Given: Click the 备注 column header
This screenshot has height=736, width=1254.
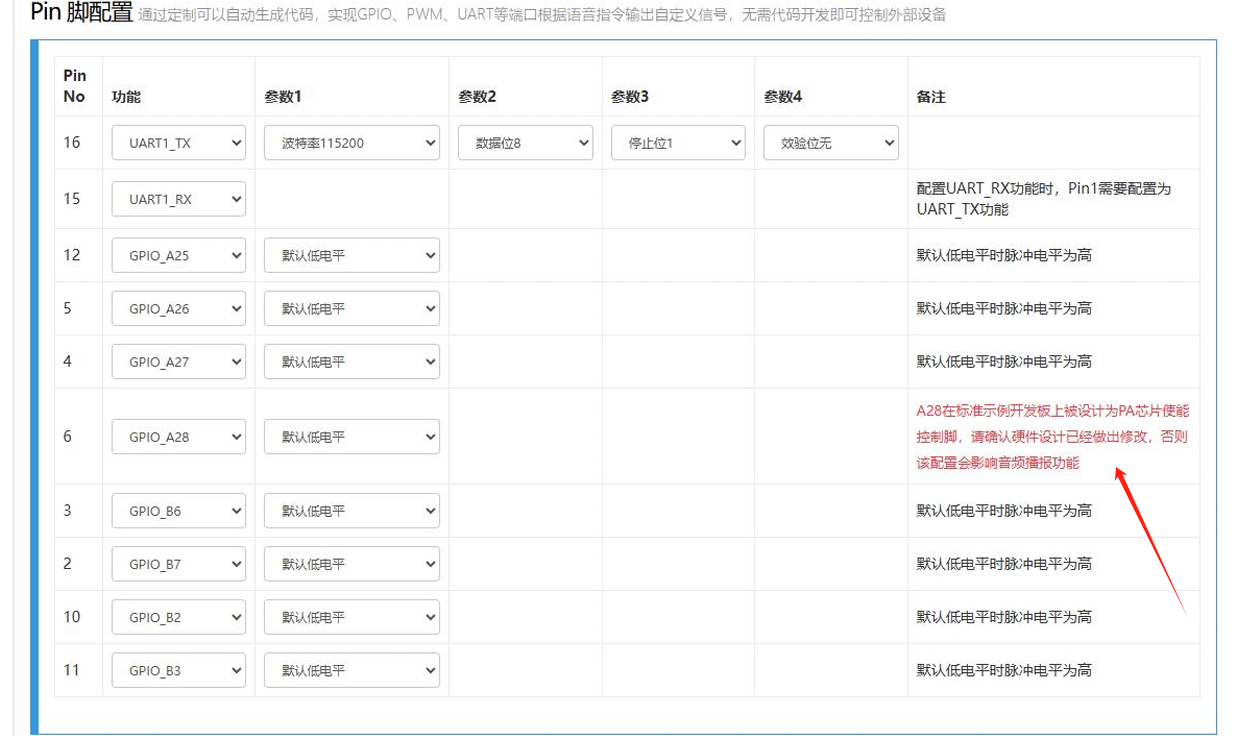Looking at the screenshot, I should point(931,97).
